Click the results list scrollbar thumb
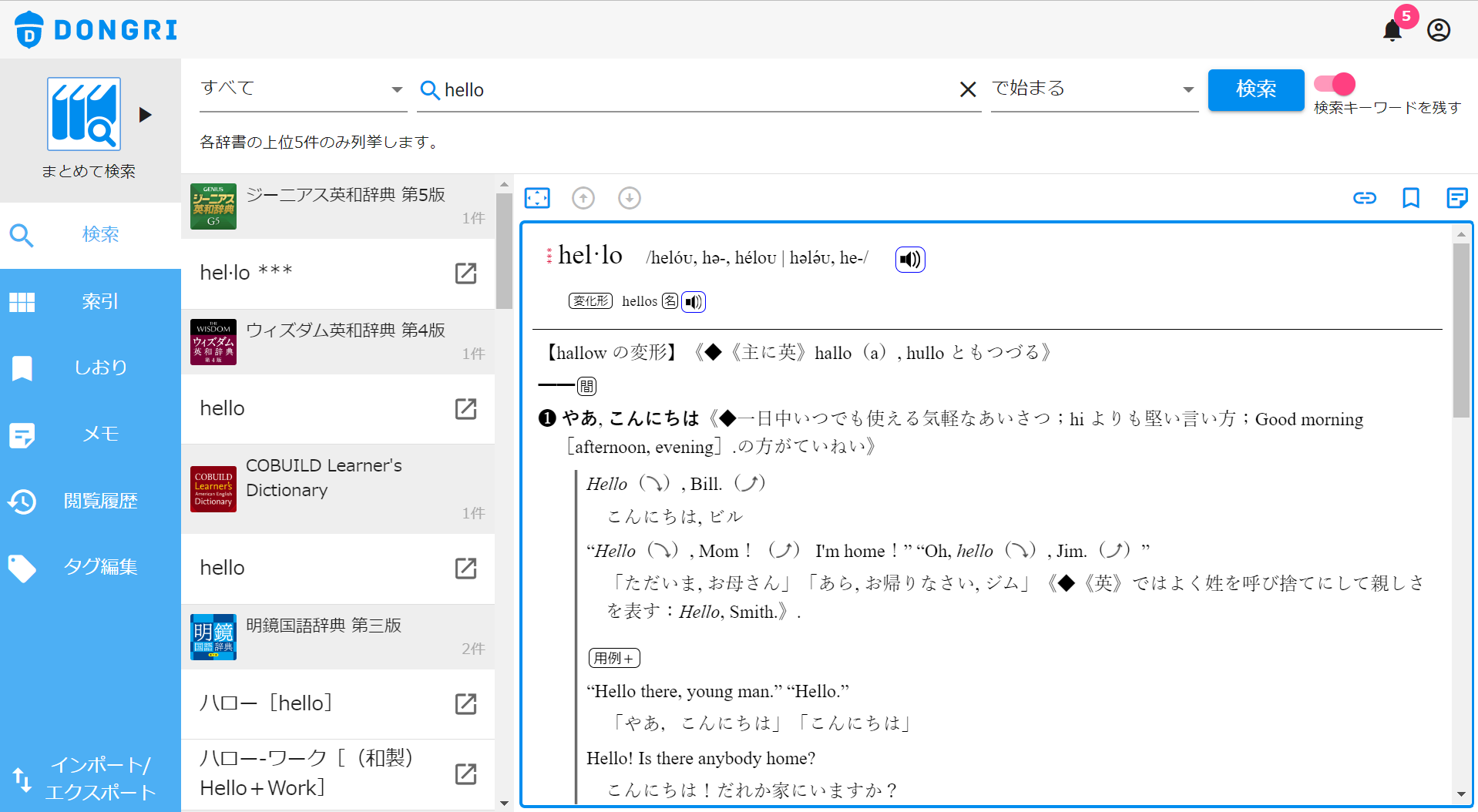 [x=505, y=250]
